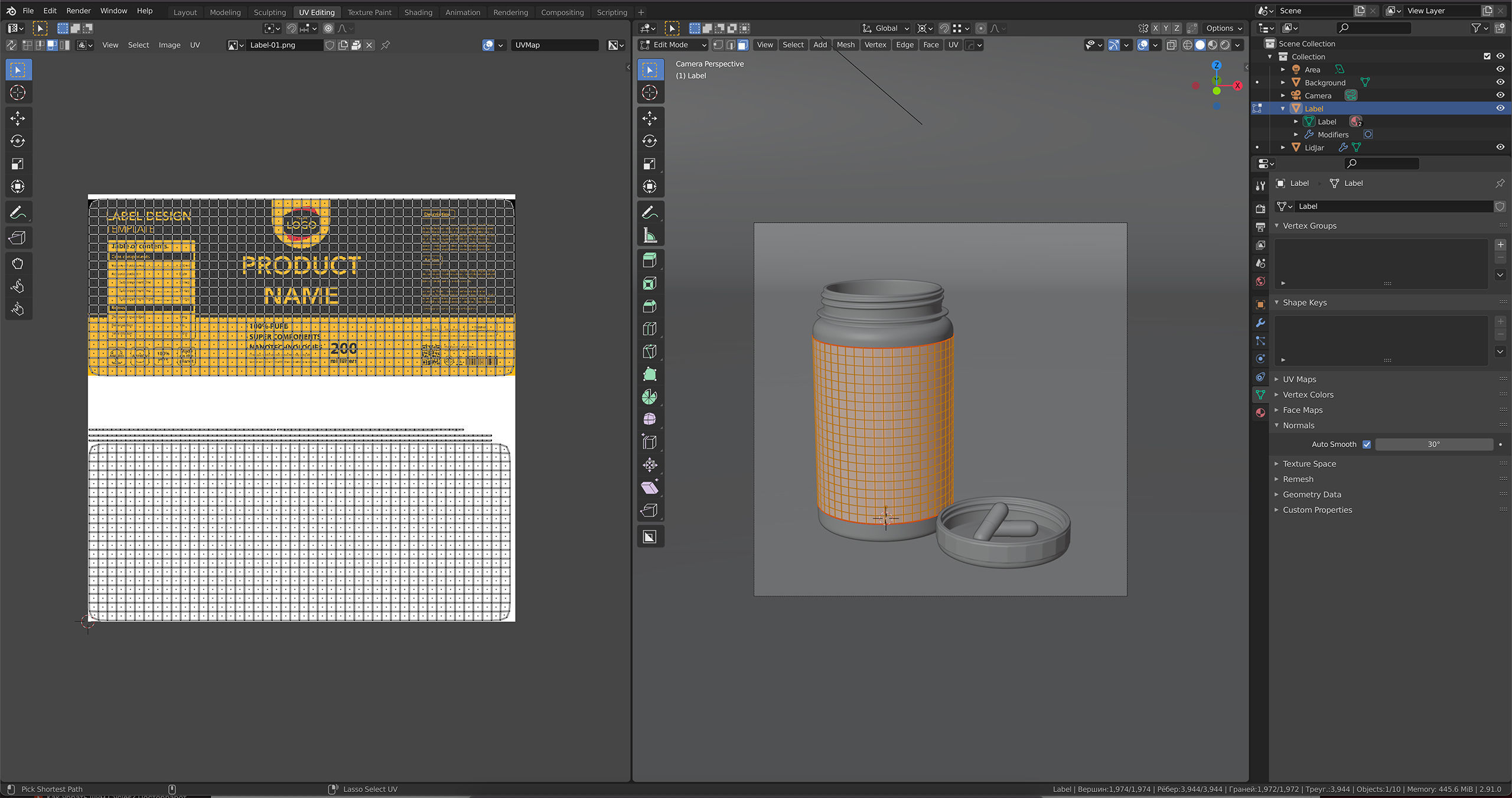
Task: Select the Shear tool
Action: (650, 488)
